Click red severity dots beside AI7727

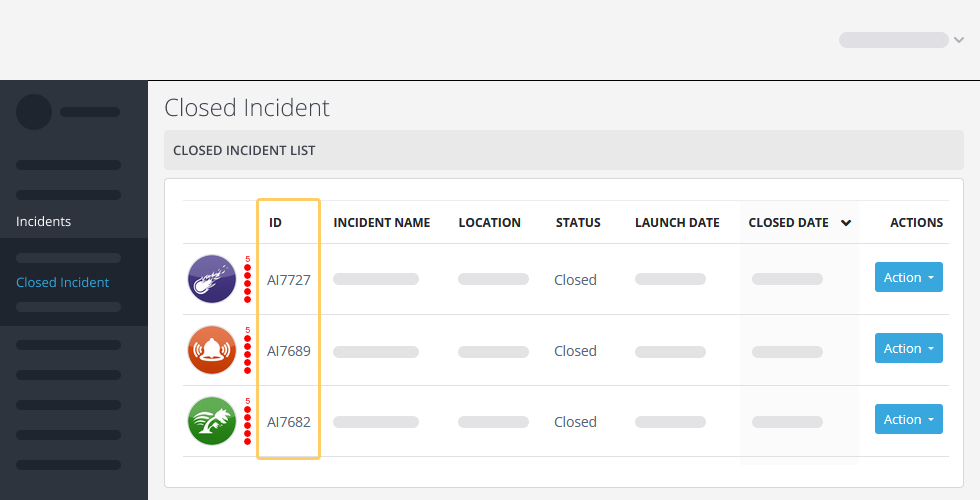coord(248,279)
